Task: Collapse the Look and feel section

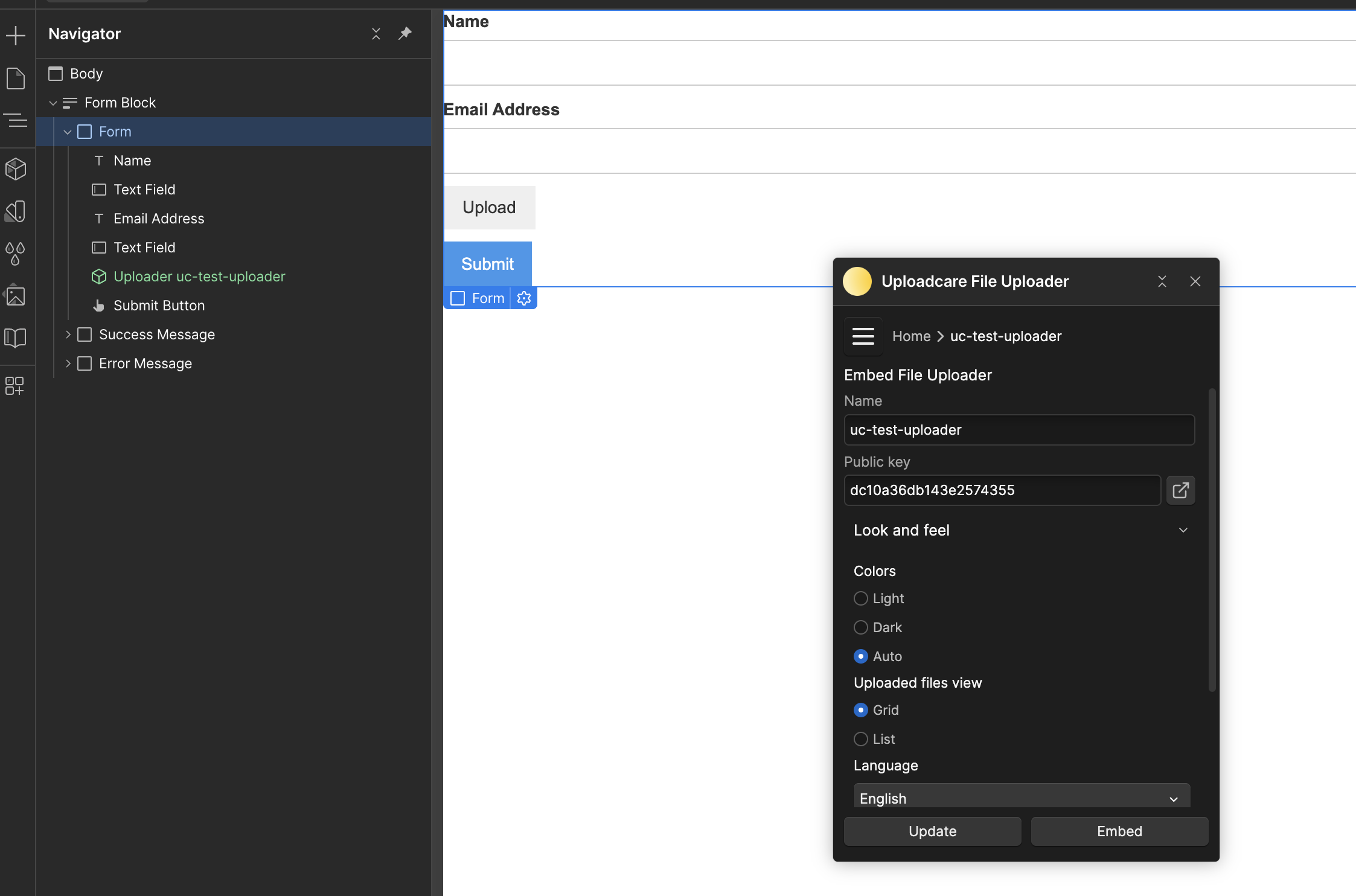Action: 1182,530
